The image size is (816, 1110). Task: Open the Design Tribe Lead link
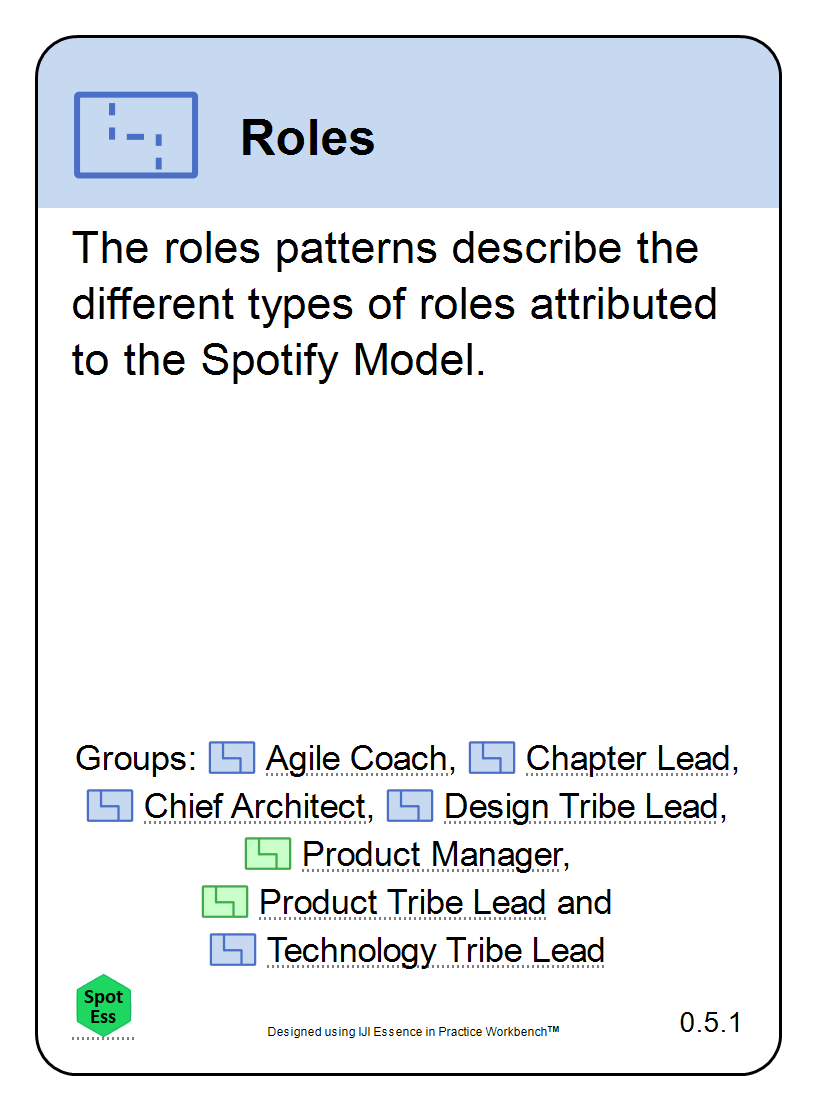tap(581, 807)
